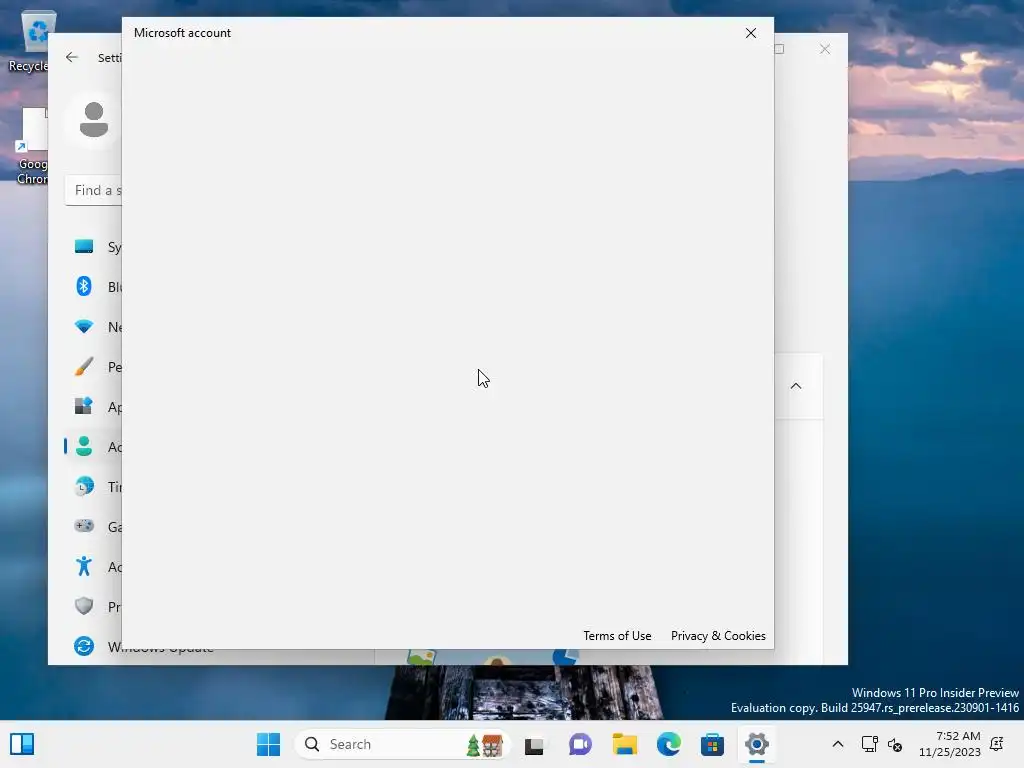1024x768 pixels.
Task: Select the Google Chrome desktop shortcut
Action: pyautogui.click(x=32, y=146)
